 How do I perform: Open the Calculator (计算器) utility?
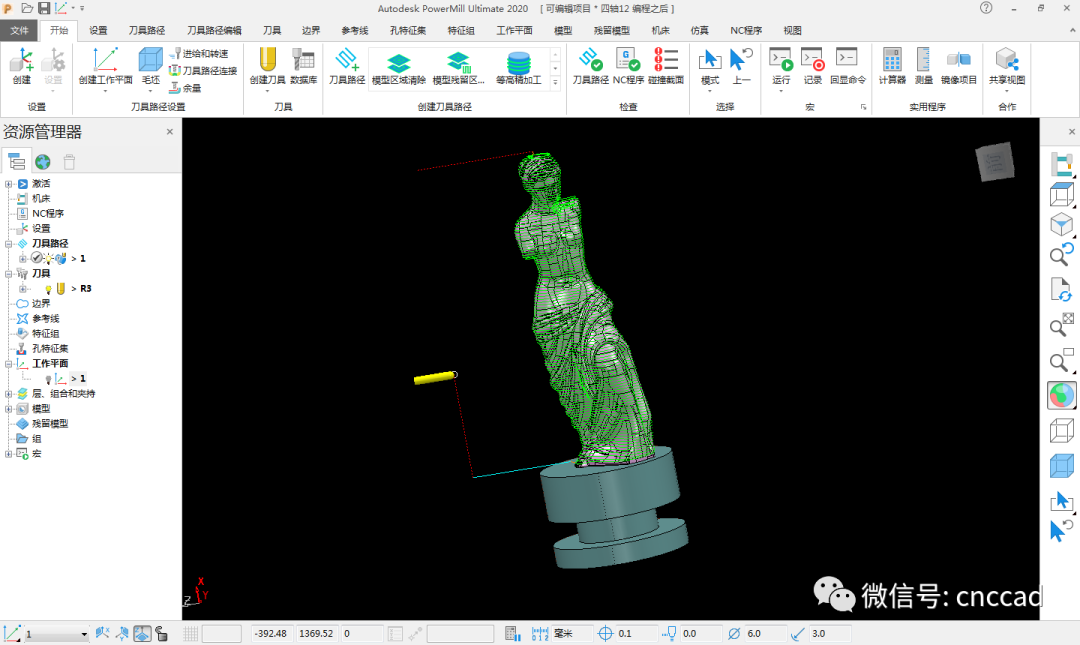pos(892,62)
